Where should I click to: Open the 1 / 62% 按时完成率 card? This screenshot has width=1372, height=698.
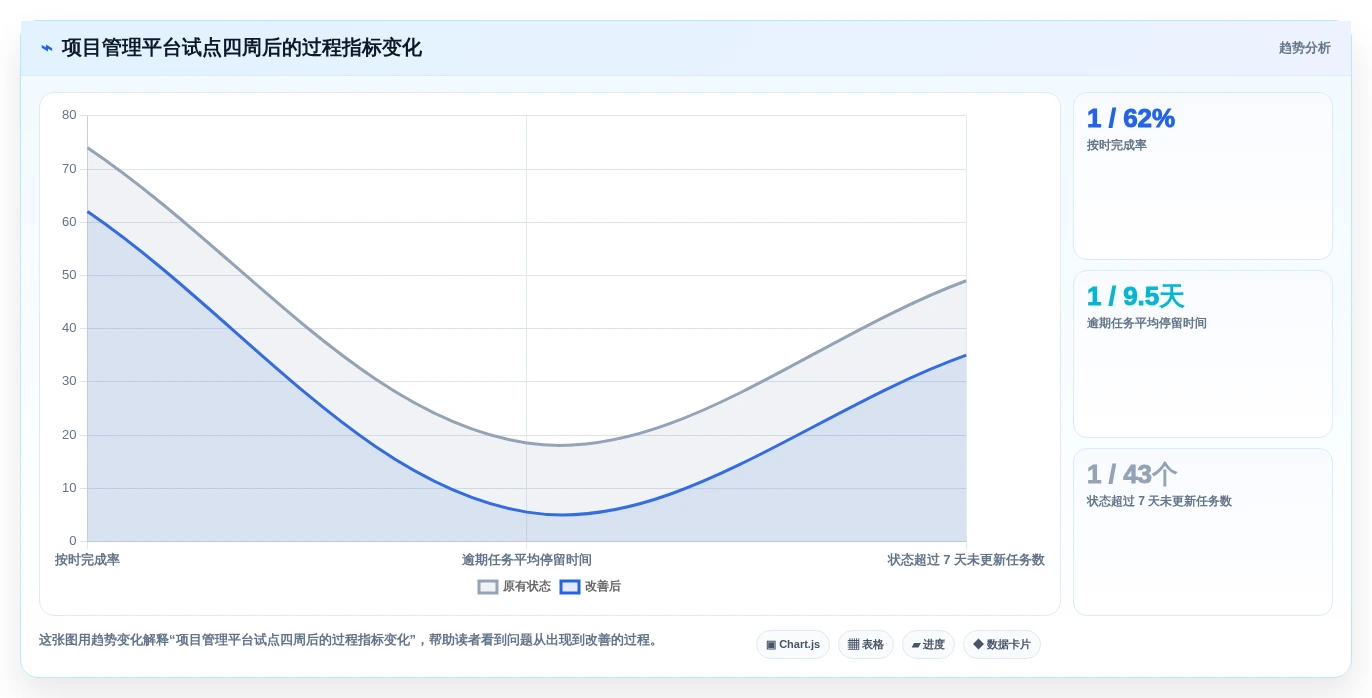pyautogui.click(x=1203, y=176)
